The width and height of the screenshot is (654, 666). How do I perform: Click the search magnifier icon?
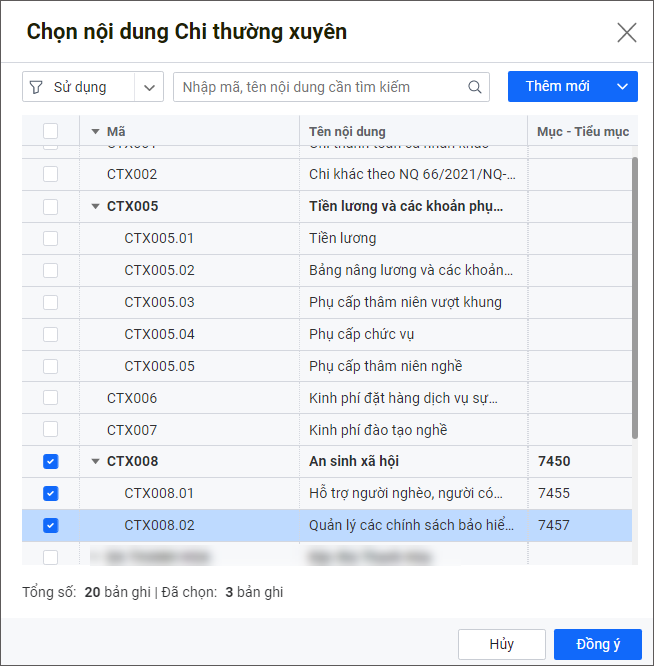pos(475,87)
